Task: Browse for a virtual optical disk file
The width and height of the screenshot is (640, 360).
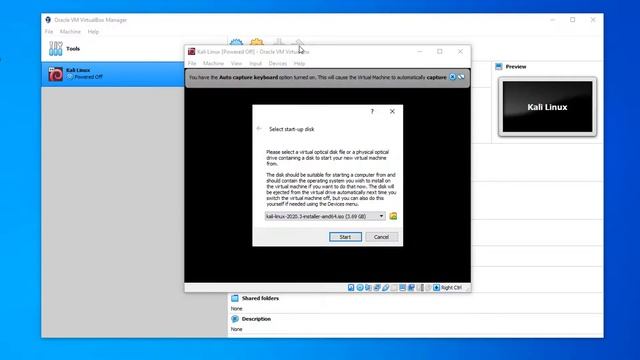Action: (x=393, y=216)
